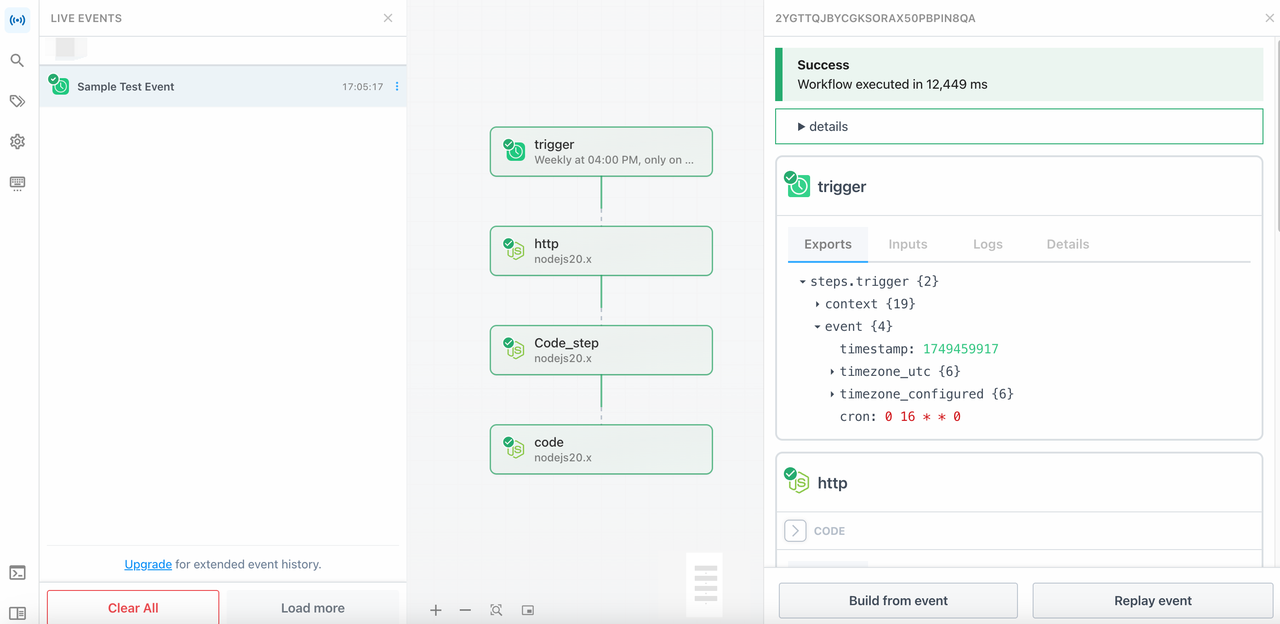Zoom in with the plus icon
The width and height of the screenshot is (1280, 624).
(x=436, y=610)
